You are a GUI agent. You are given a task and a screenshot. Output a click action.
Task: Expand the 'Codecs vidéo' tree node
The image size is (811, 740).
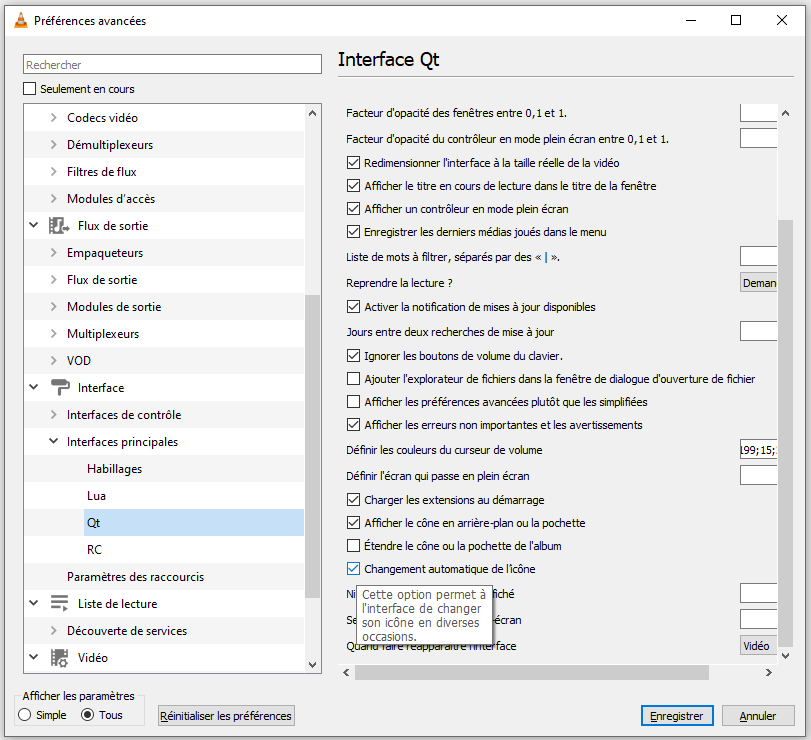click(x=54, y=118)
